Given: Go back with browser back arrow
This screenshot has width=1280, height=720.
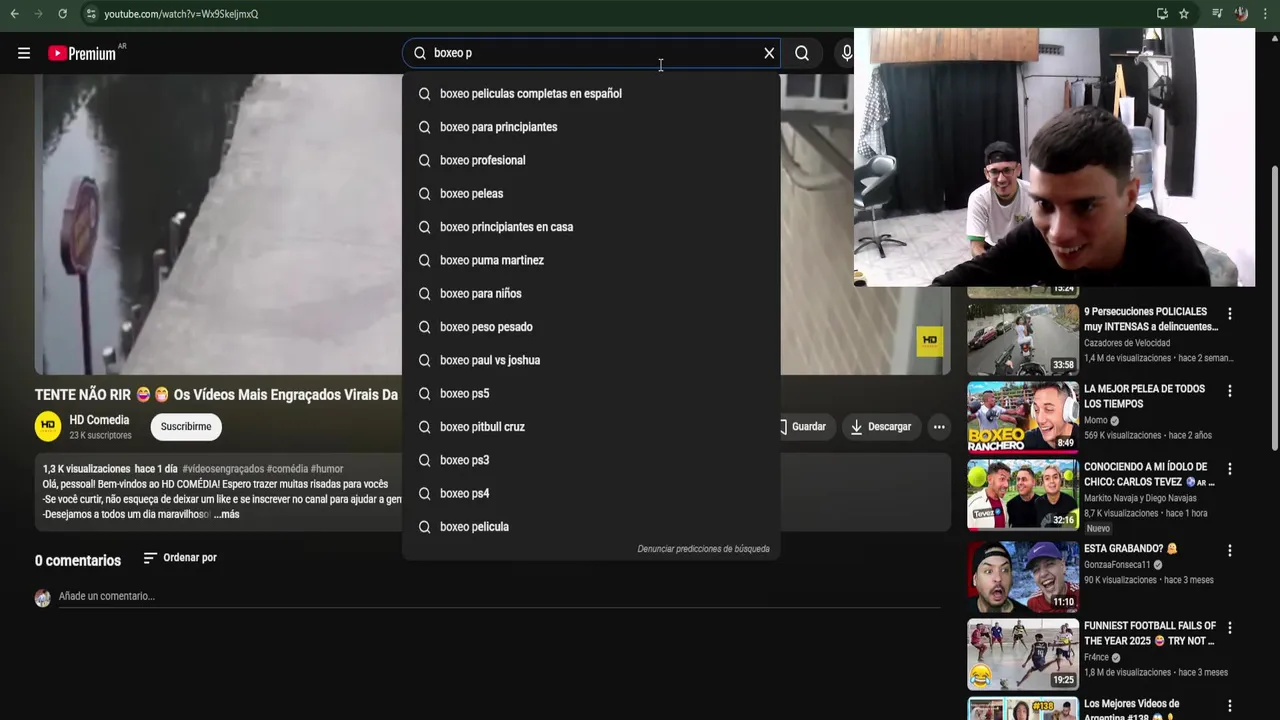Looking at the screenshot, I should tap(14, 14).
